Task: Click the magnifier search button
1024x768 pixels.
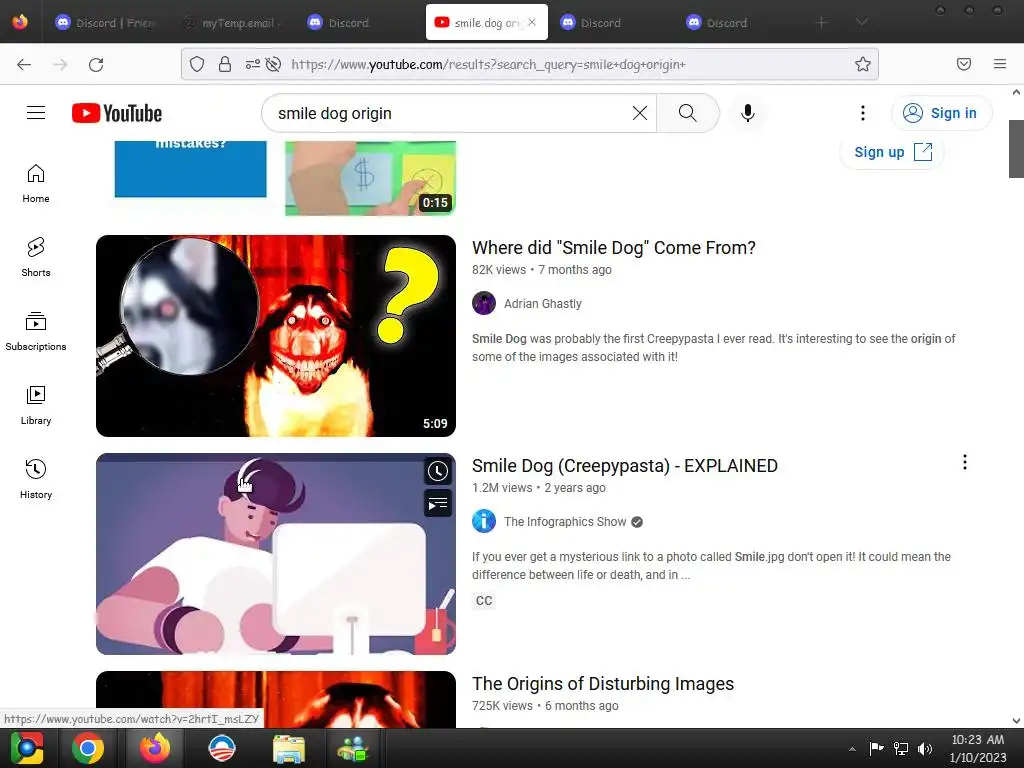Action: click(x=687, y=113)
